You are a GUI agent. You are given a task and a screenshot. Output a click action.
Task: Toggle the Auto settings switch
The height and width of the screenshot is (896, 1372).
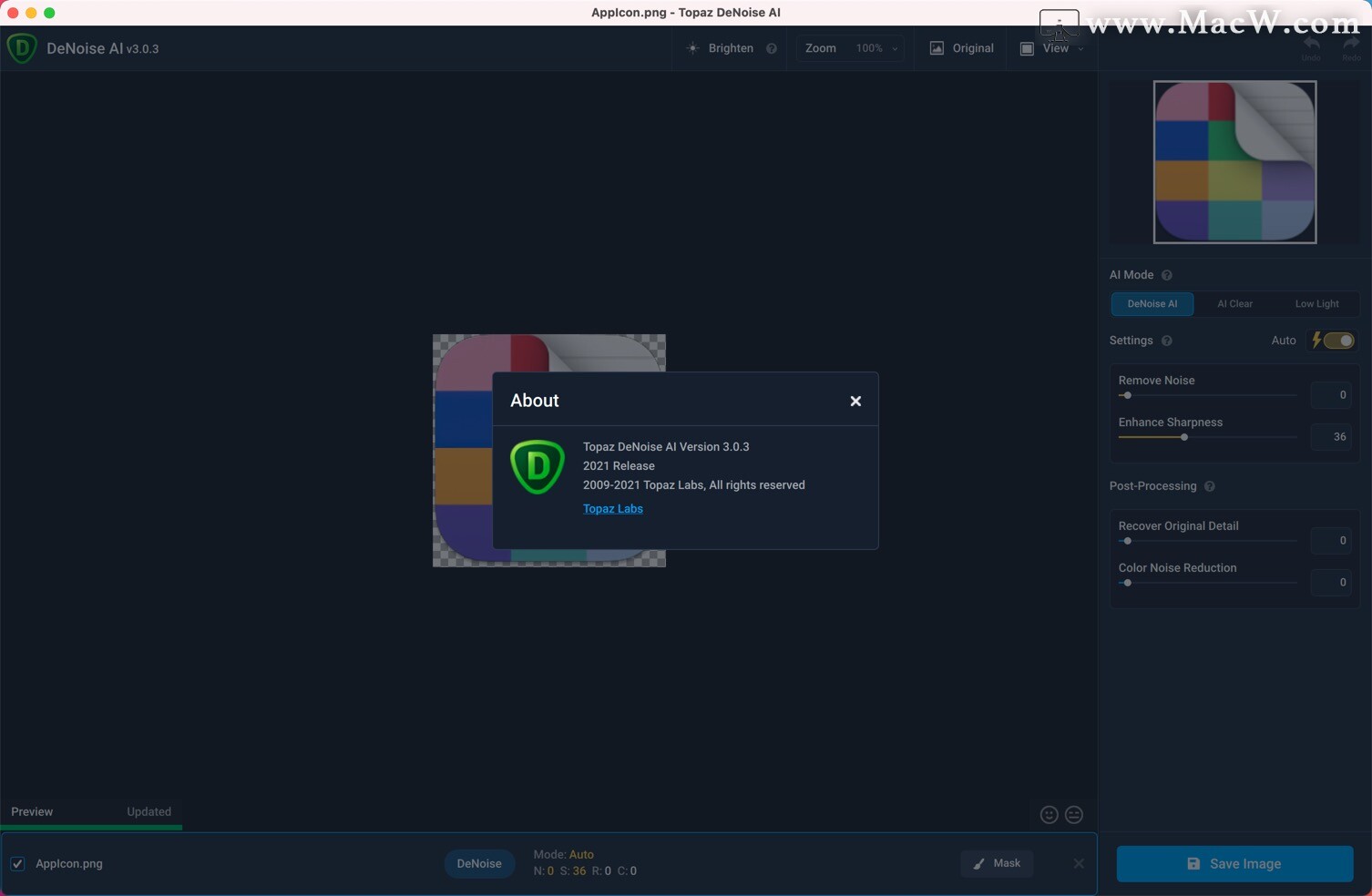click(x=1338, y=341)
